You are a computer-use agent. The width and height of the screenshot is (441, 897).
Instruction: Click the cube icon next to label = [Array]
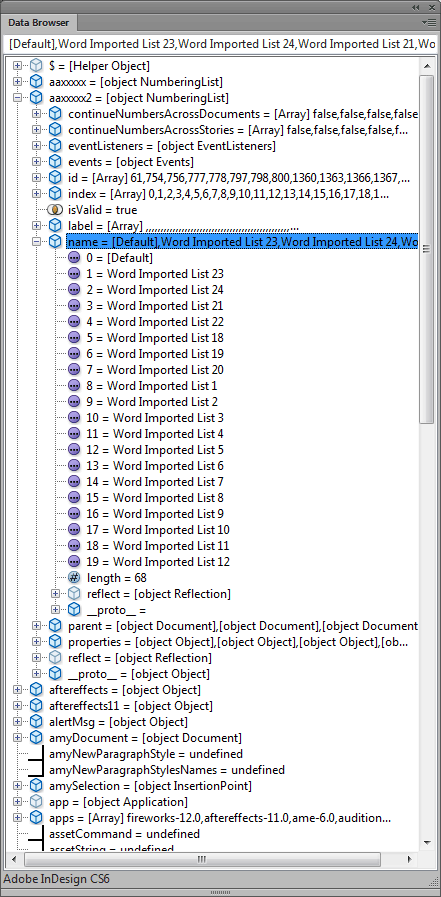(x=55, y=226)
